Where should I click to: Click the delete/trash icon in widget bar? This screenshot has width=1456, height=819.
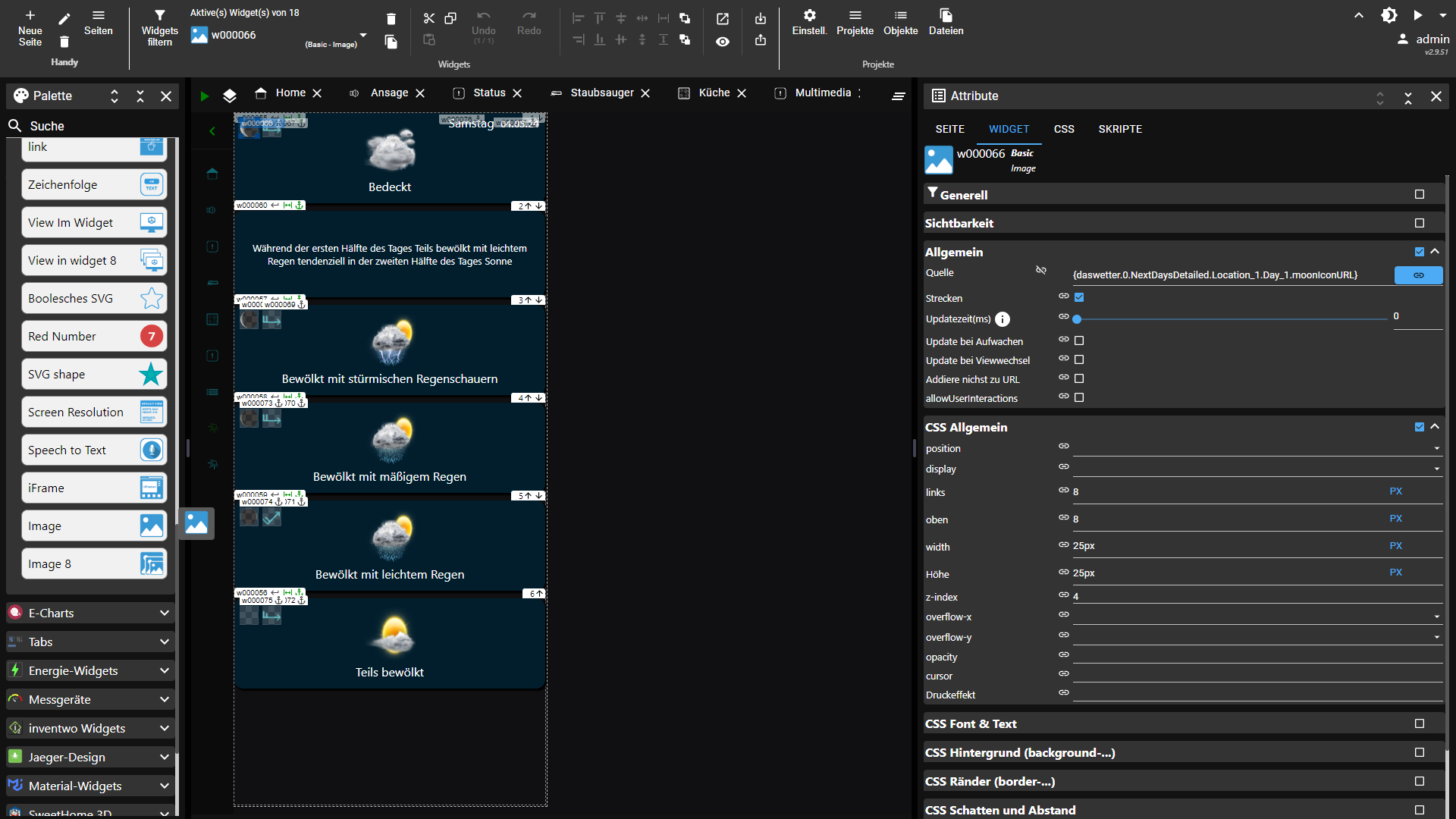point(390,18)
